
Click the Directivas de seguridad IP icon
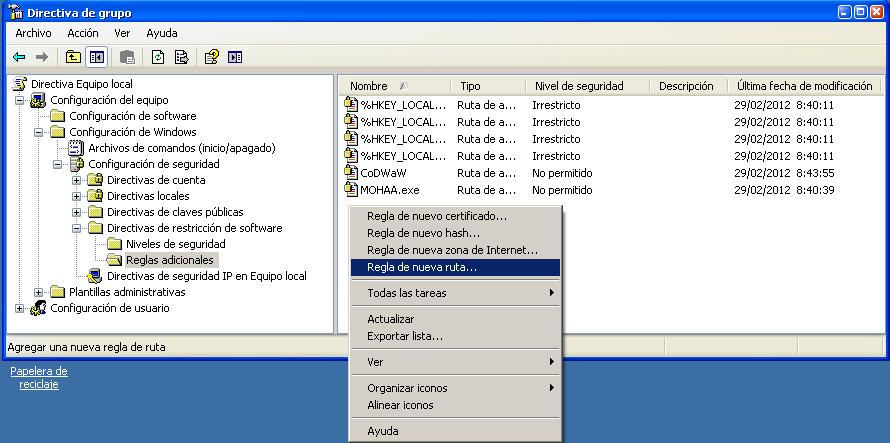click(x=95, y=276)
